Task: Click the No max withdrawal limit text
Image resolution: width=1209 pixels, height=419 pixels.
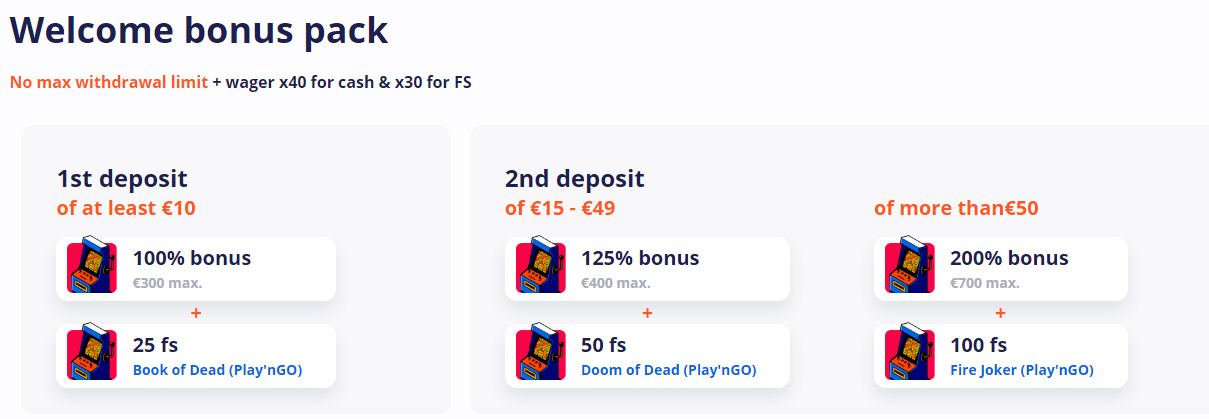Action: [109, 82]
